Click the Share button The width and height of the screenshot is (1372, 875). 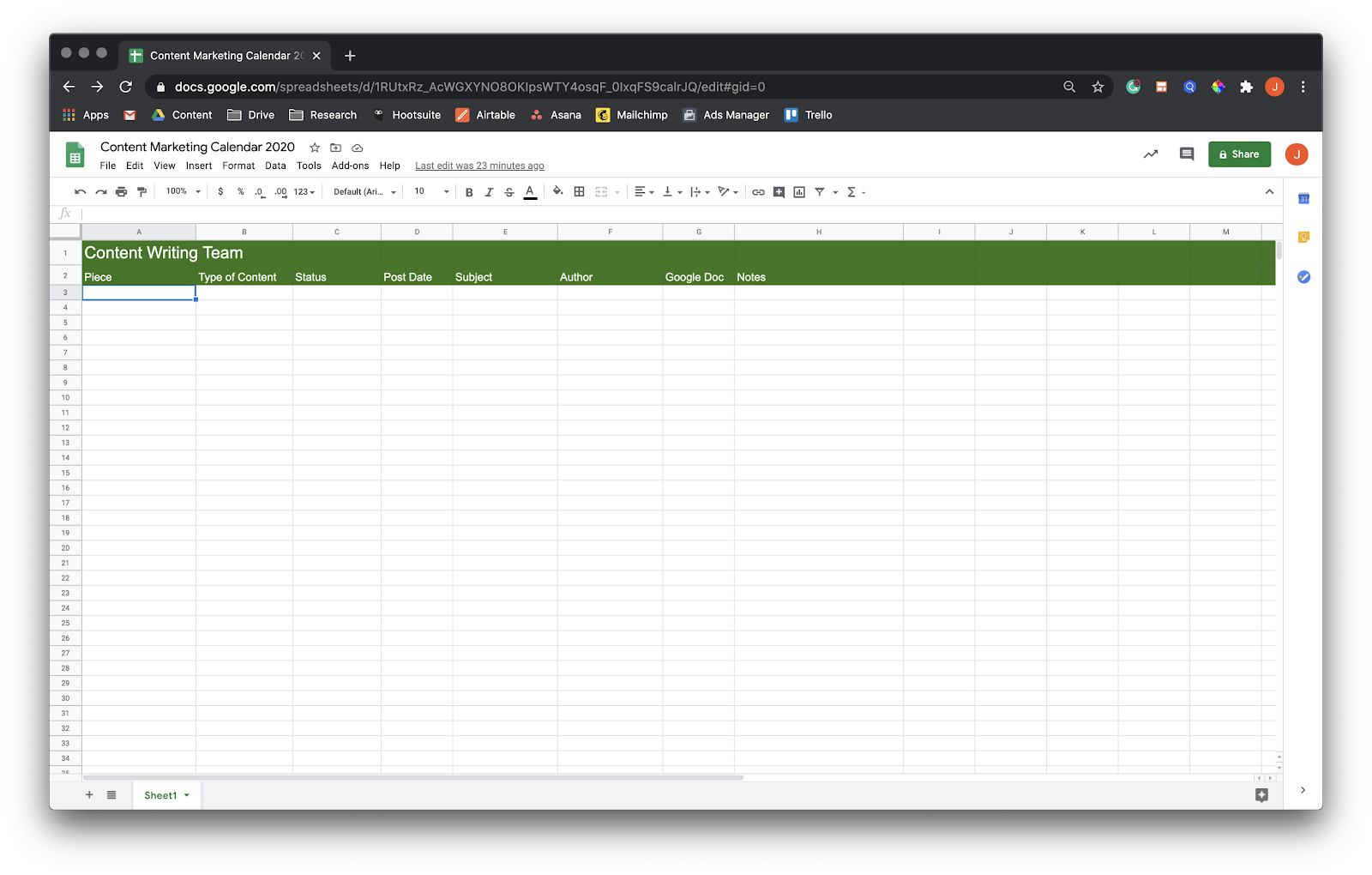pyautogui.click(x=1239, y=154)
